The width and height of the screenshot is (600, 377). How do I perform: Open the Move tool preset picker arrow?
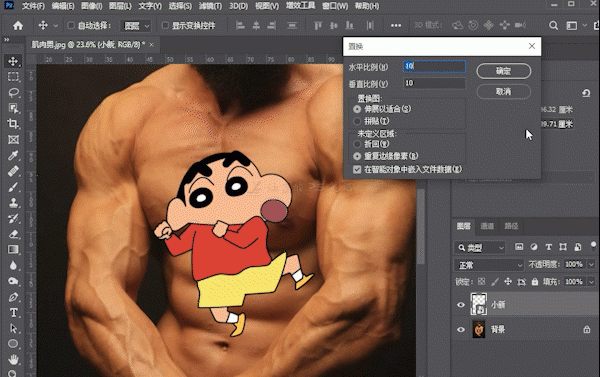(x=56, y=26)
